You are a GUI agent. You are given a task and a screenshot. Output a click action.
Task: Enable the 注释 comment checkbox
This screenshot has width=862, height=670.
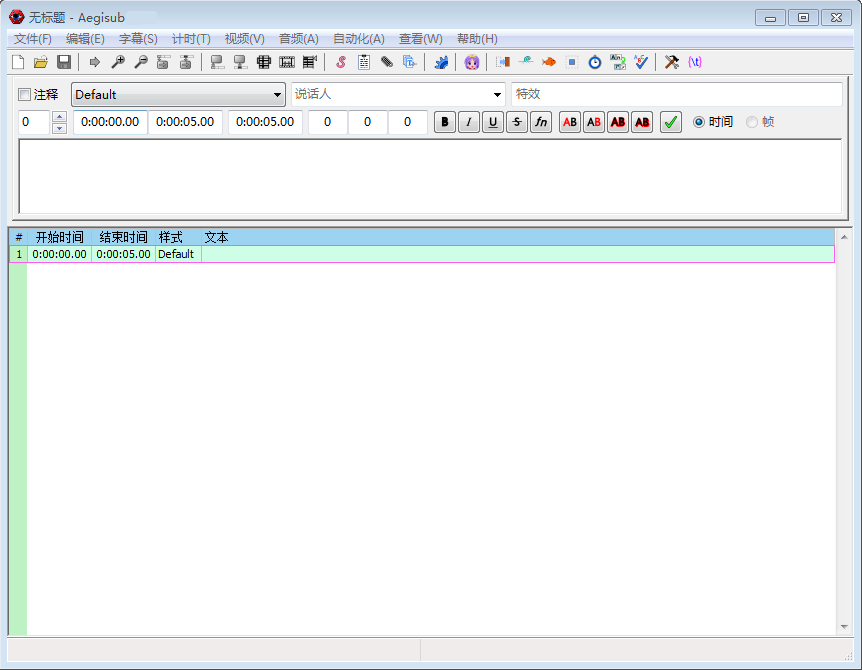tap(24, 95)
